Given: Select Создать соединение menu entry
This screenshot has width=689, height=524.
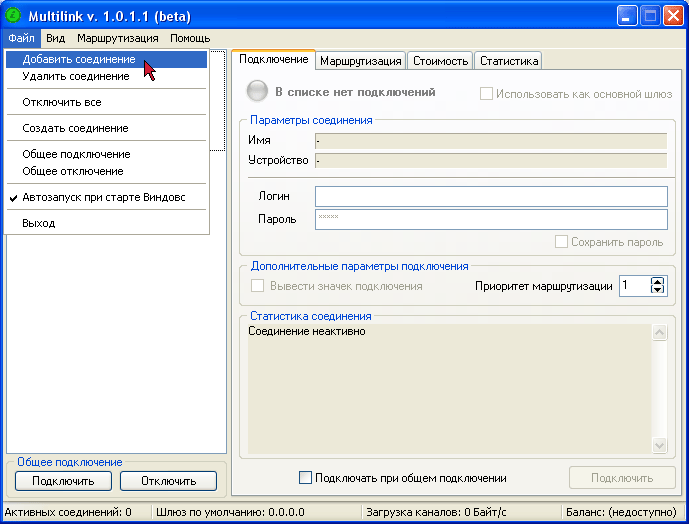Looking at the screenshot, I should coord(106,128).
